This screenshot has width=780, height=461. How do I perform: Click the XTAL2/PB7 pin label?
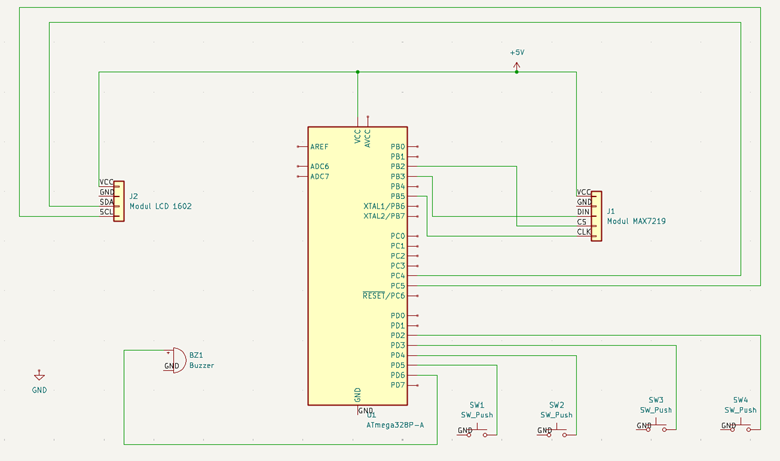(384, 216)
